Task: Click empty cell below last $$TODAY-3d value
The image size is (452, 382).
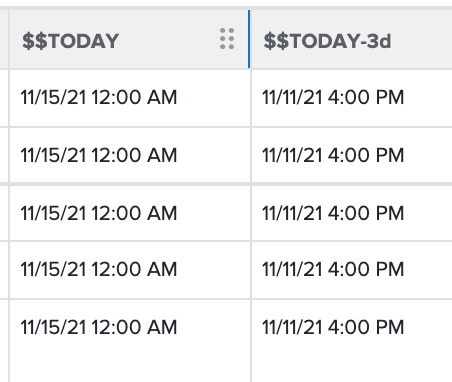Action: click(x=352, y=368)
